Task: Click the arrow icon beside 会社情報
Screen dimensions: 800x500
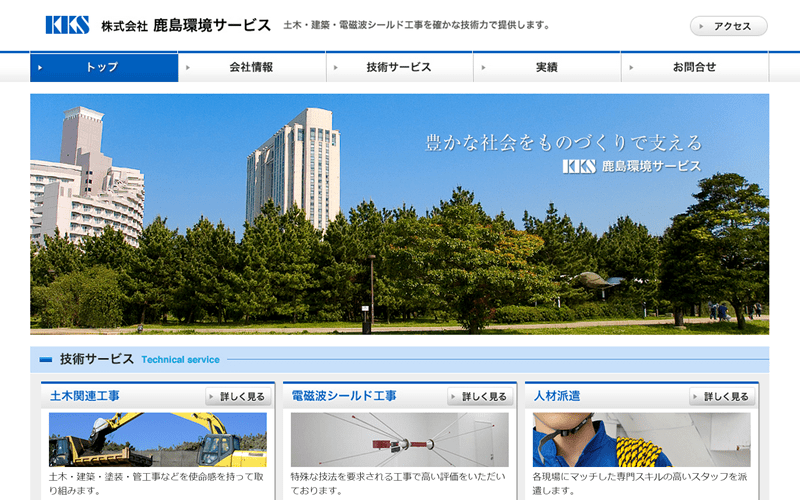Action: 188,67
